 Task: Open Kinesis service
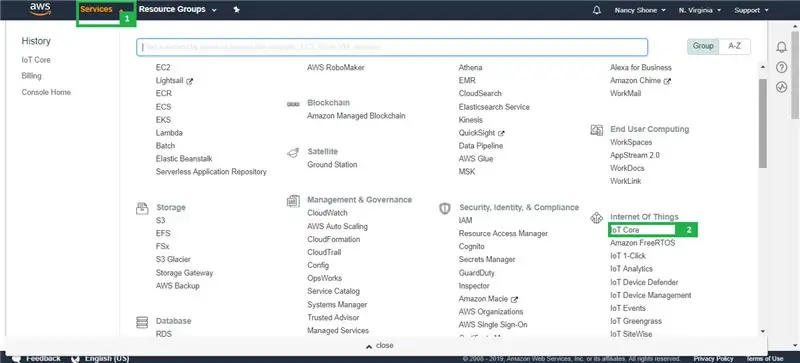[x=470, y=120]
